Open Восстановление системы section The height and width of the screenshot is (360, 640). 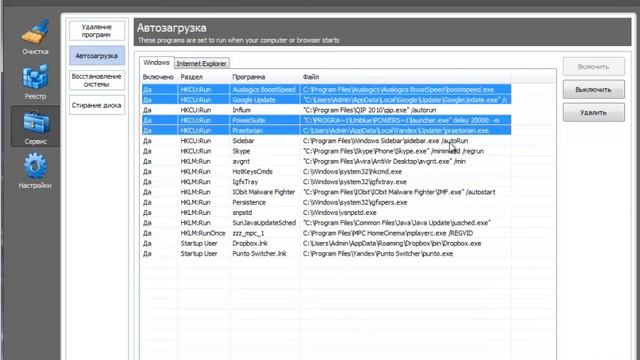pos(97,80)
